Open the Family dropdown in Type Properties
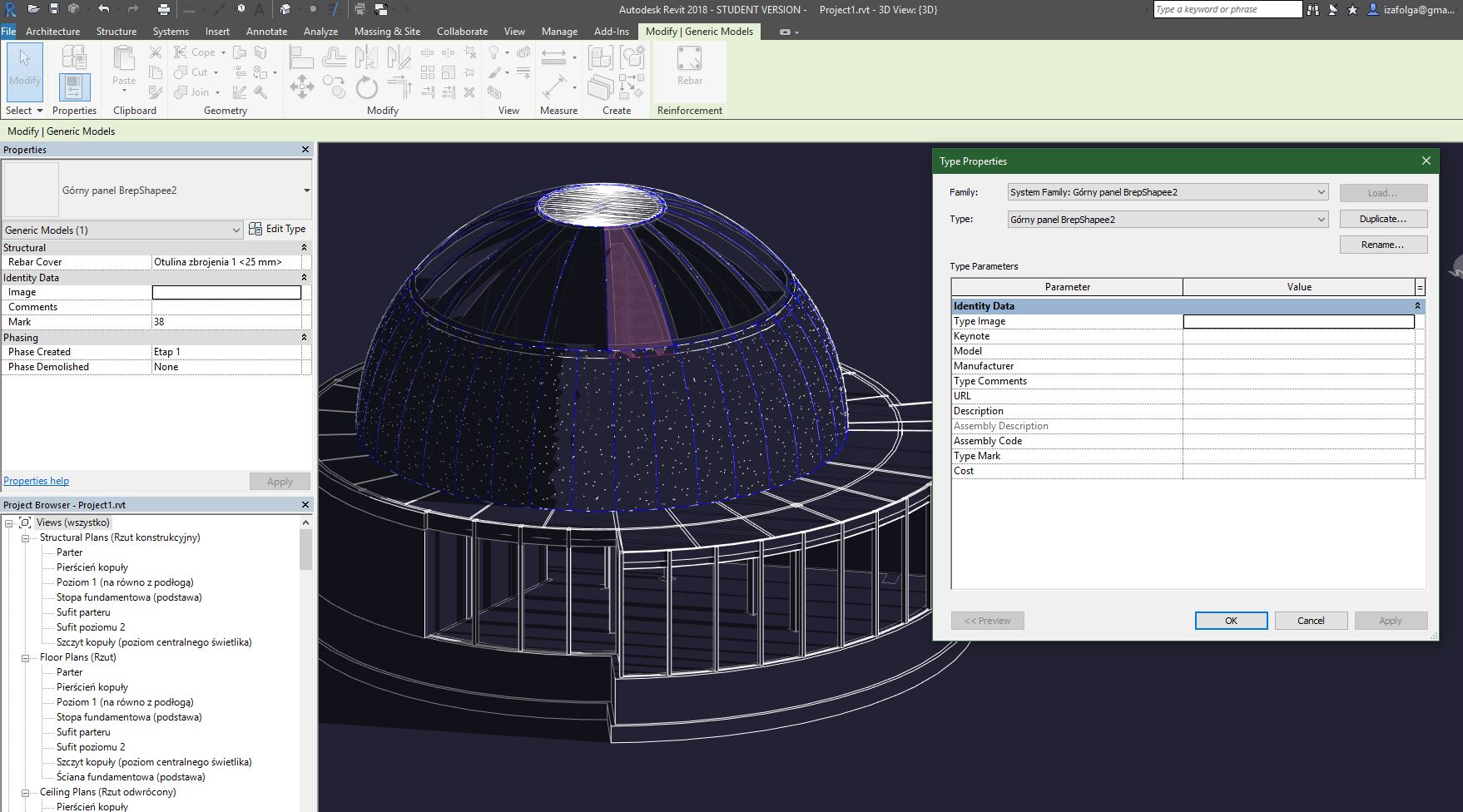 click(1321, 192)
